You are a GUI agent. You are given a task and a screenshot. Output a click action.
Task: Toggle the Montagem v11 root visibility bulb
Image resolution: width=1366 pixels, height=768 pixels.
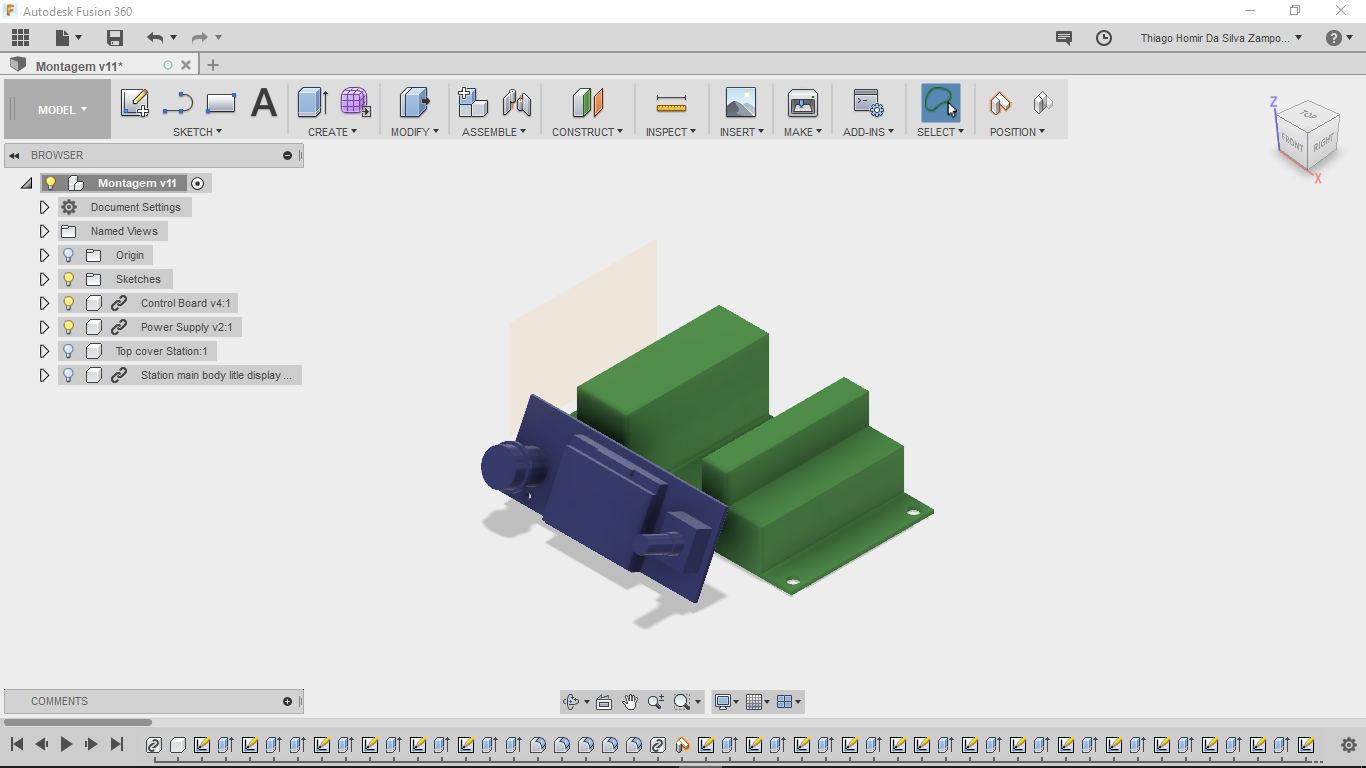pos(50,183)
